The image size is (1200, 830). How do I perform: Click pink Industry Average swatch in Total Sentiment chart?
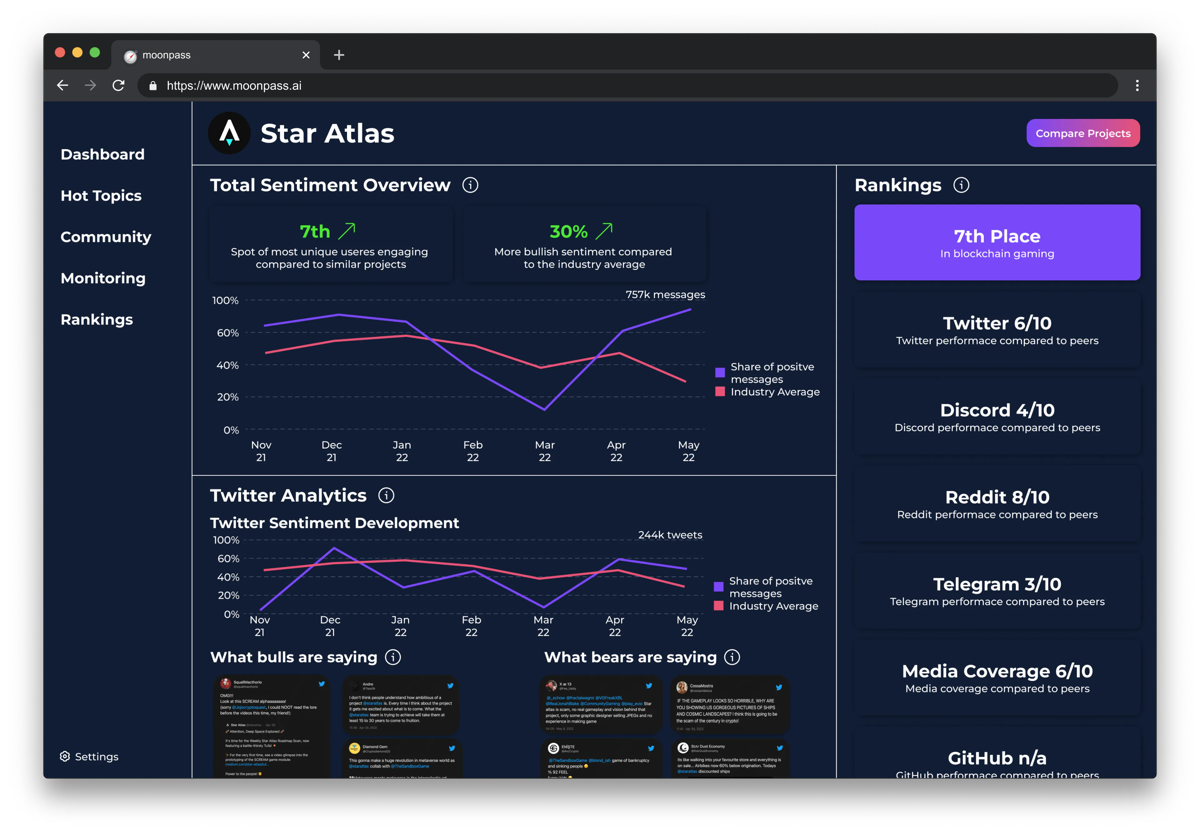pos(720,392)
